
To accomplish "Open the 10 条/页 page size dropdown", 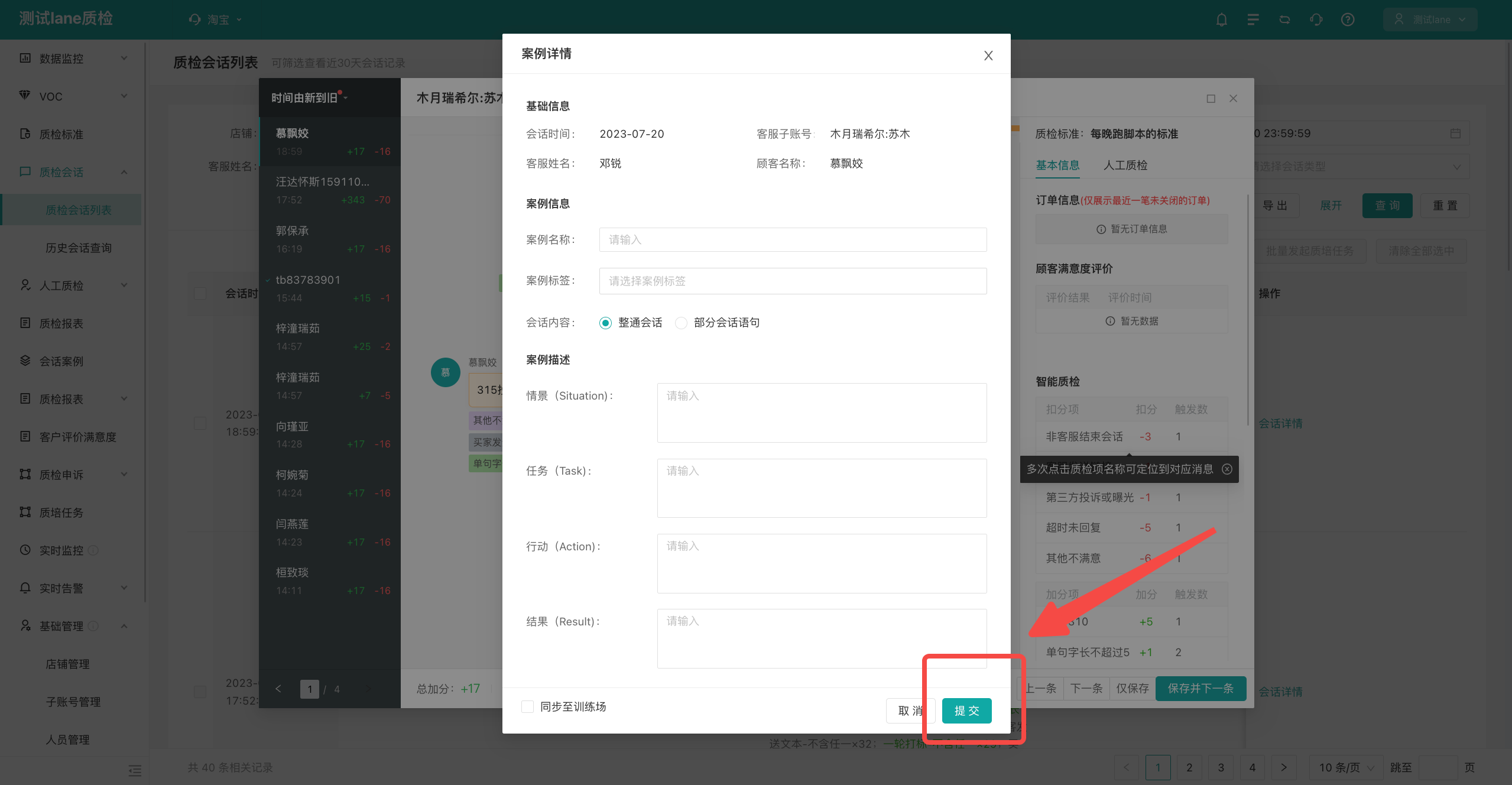I will pos(1346,767).
